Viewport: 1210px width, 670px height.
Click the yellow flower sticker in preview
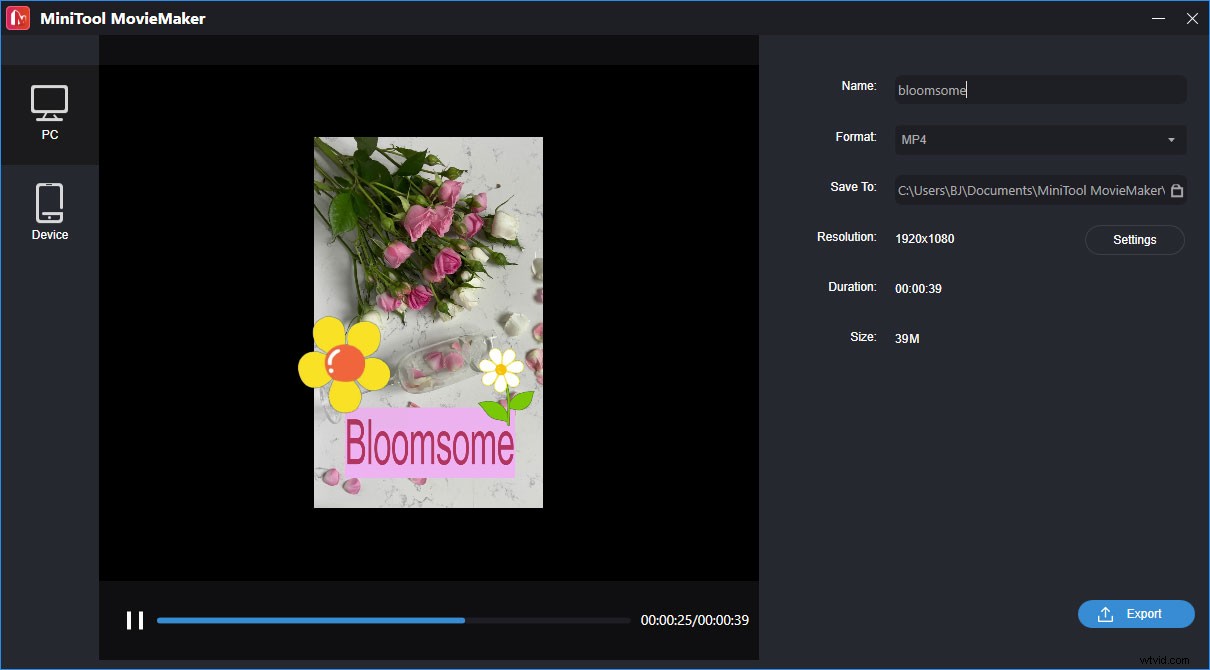coord(343,365)
